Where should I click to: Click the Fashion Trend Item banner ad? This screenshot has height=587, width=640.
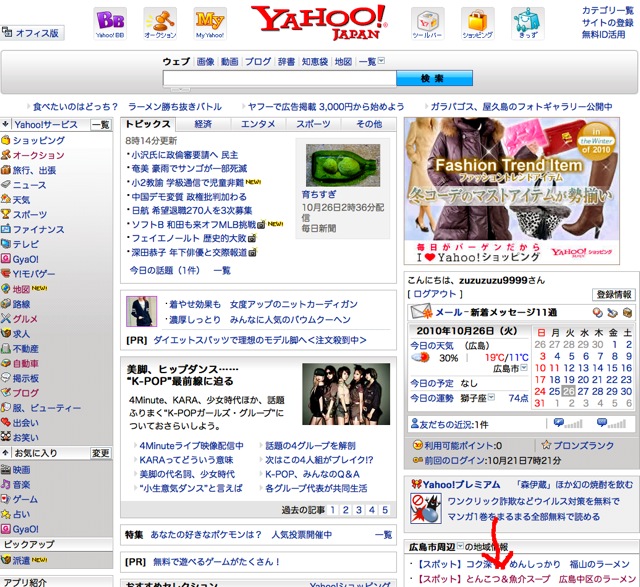coord(512,191)
